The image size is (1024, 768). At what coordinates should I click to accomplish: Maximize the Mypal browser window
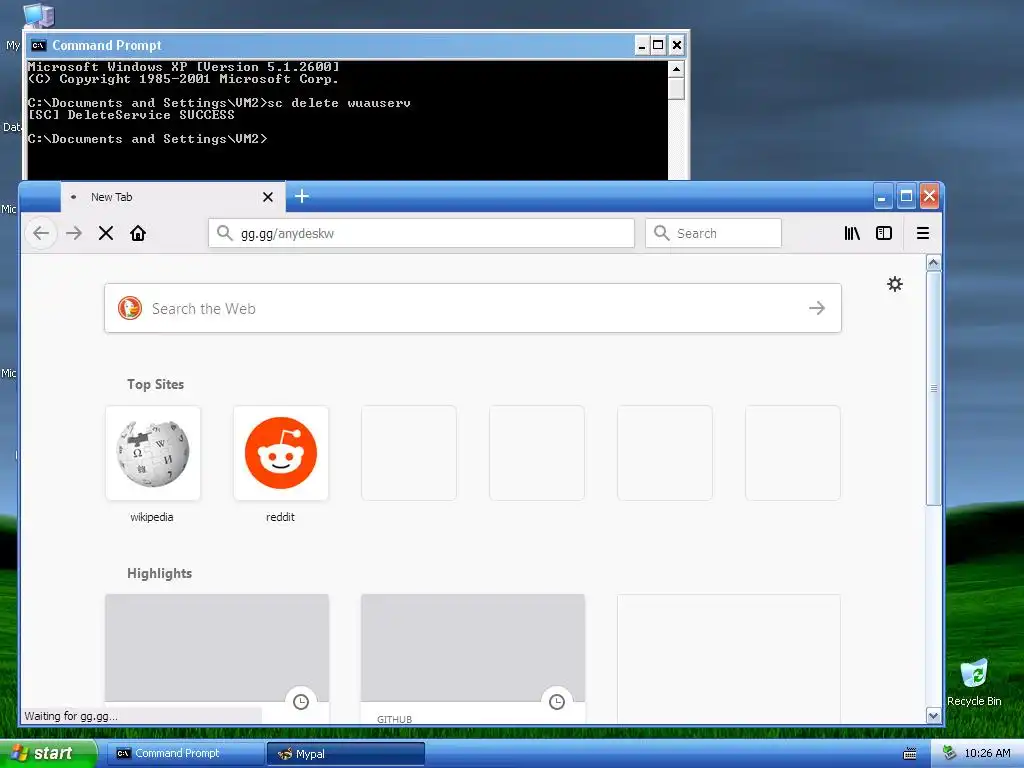tap(906, 196)
